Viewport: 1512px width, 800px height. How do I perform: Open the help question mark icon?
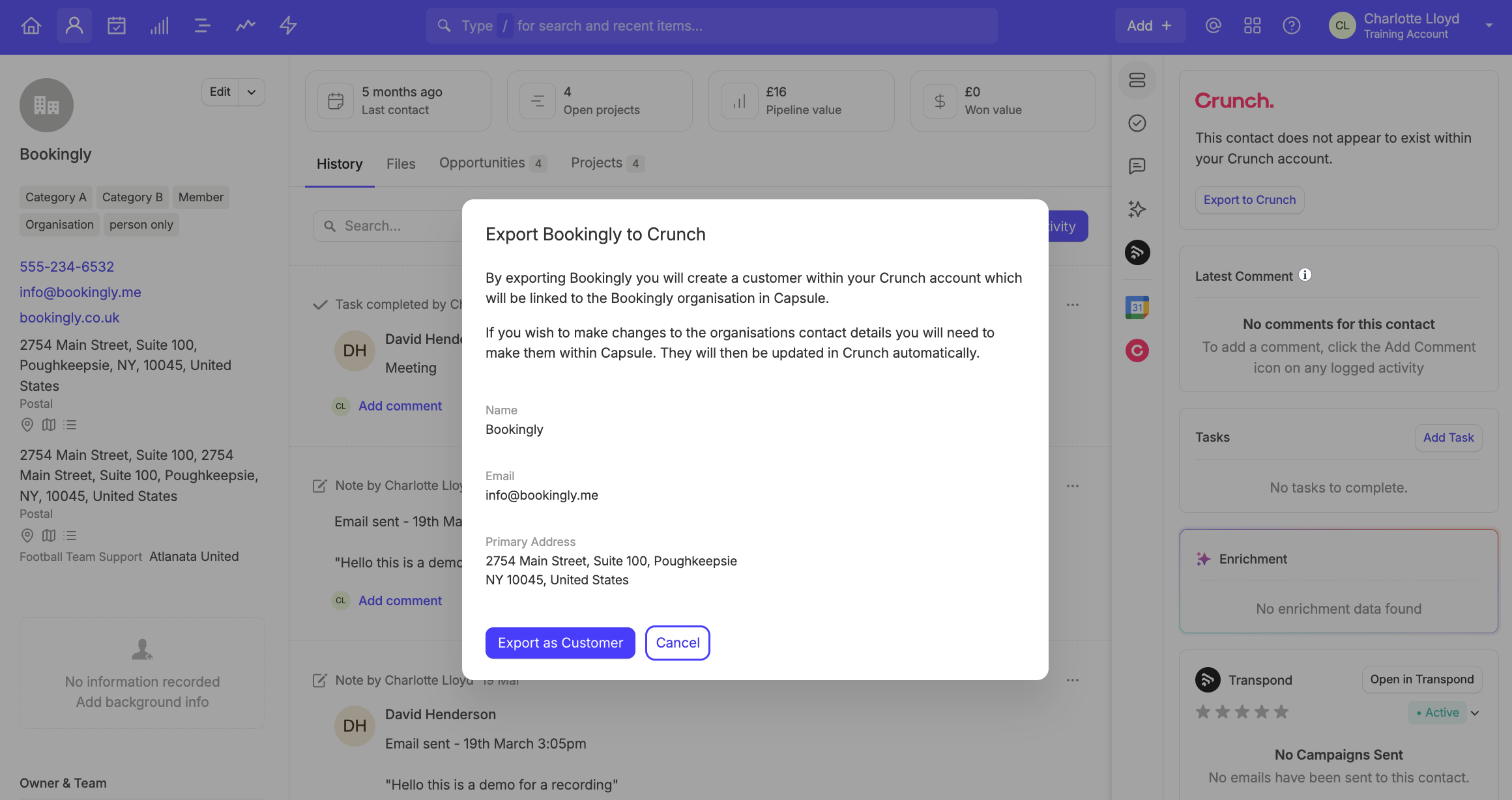[1291, 25]
